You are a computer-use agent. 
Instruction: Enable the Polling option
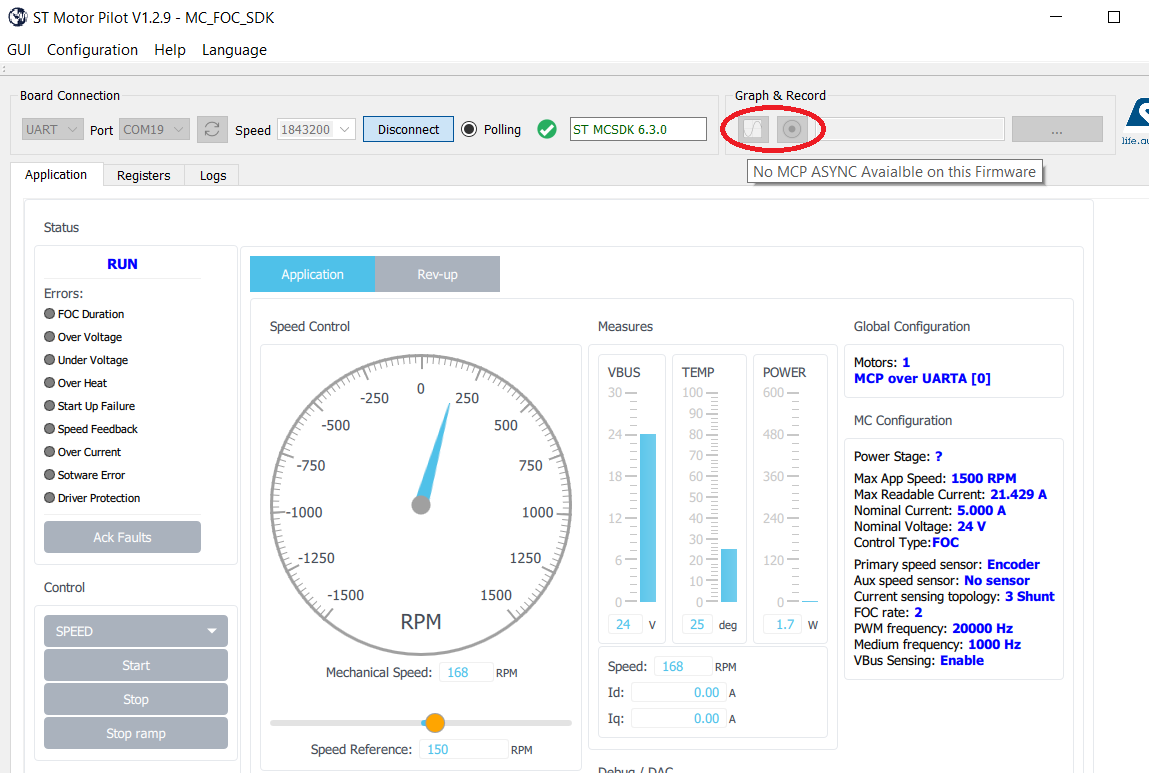tap(469, 129)
